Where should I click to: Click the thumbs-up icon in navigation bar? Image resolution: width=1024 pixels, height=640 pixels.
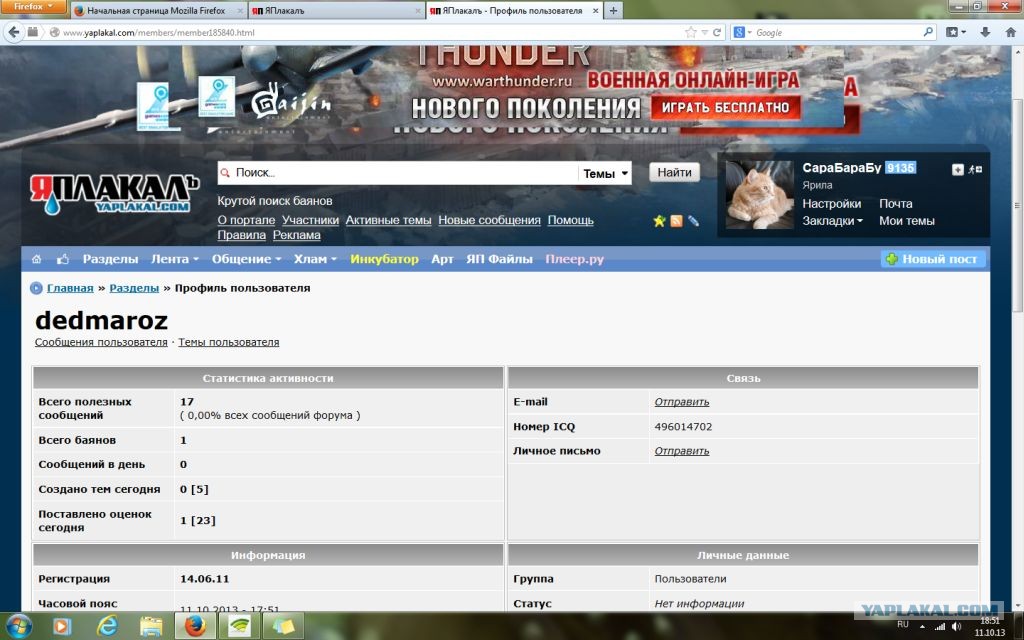63,259
